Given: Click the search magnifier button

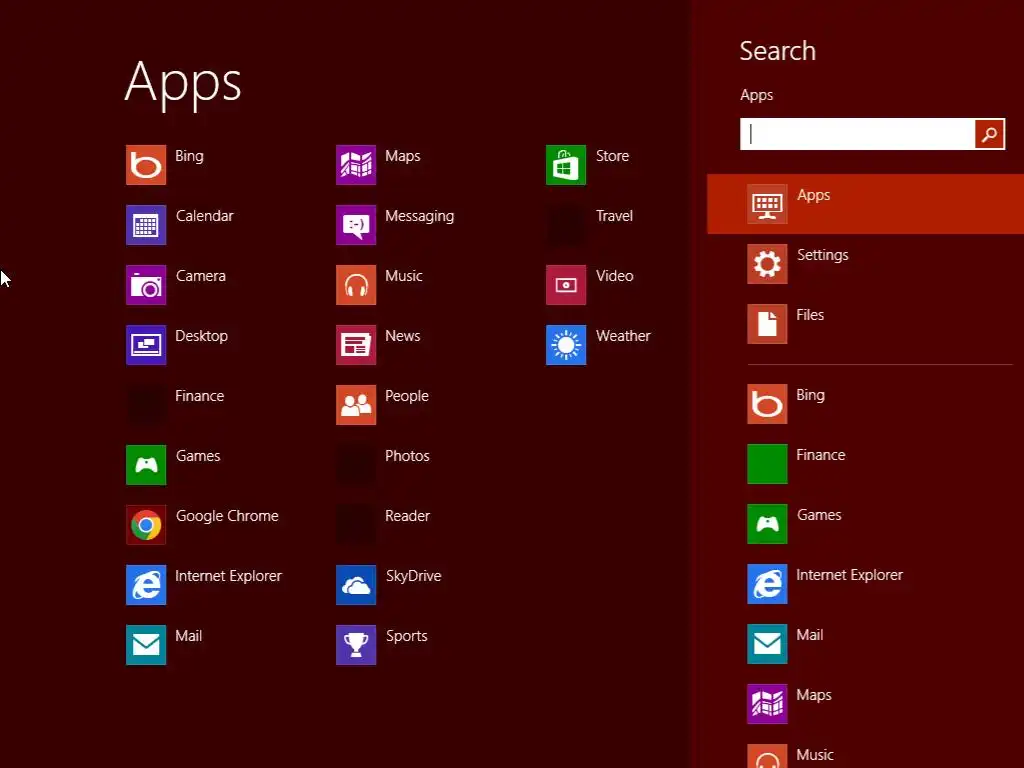Looking at the screenshot, I should coord(989,135).
